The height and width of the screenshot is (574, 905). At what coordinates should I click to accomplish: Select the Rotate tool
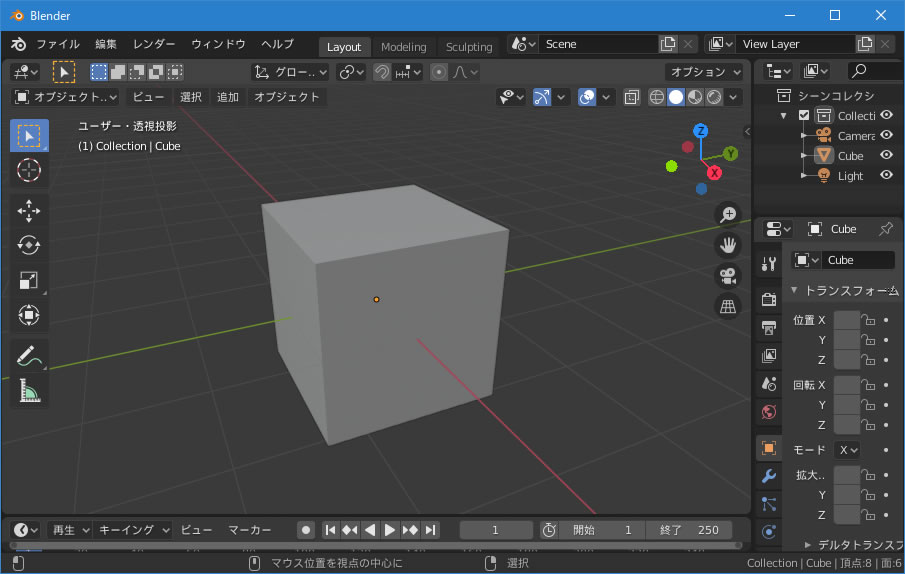(29, 245)
